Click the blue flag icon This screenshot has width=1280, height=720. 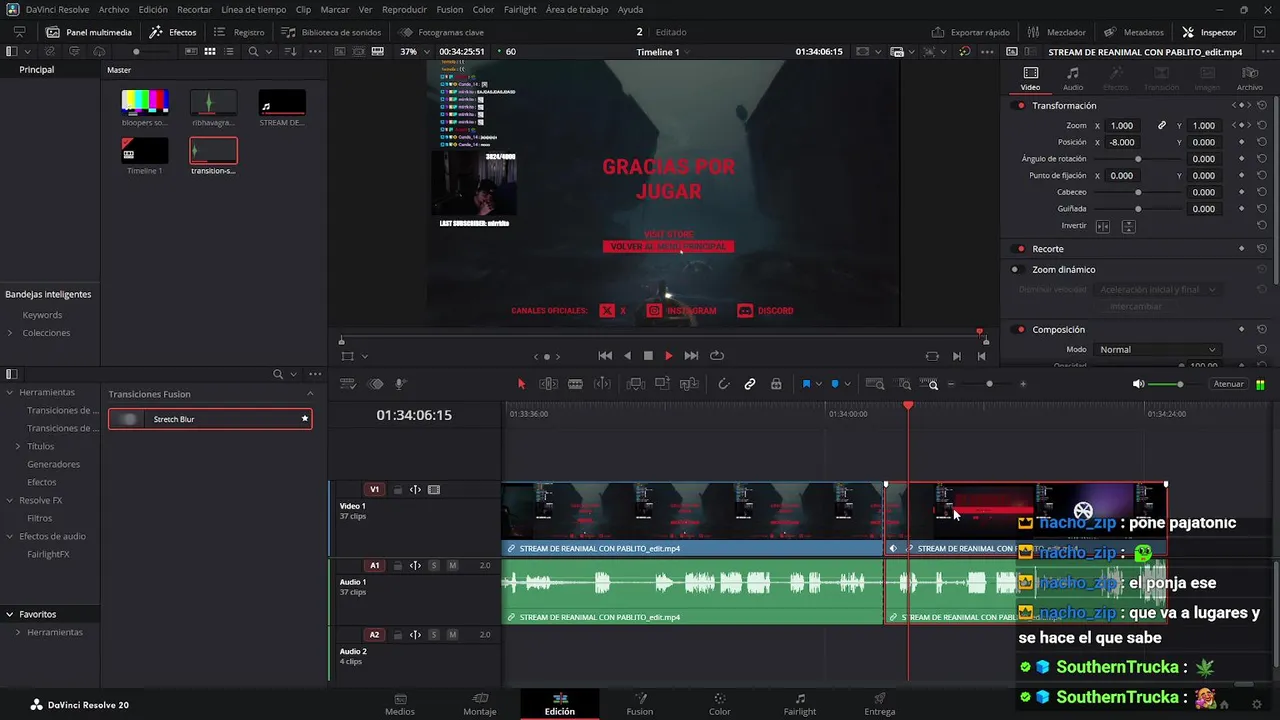(806, 384)
